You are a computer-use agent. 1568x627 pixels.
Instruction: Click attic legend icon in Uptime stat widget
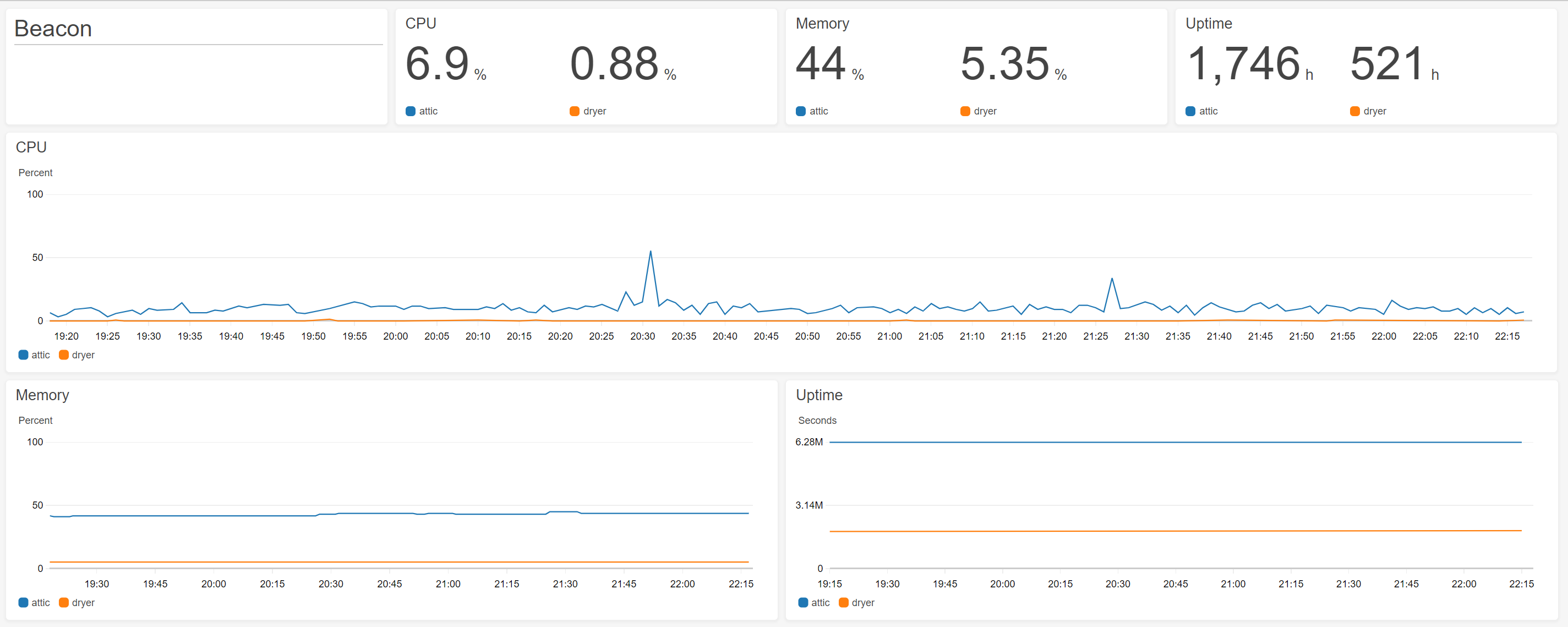(x=1190, y=111)
